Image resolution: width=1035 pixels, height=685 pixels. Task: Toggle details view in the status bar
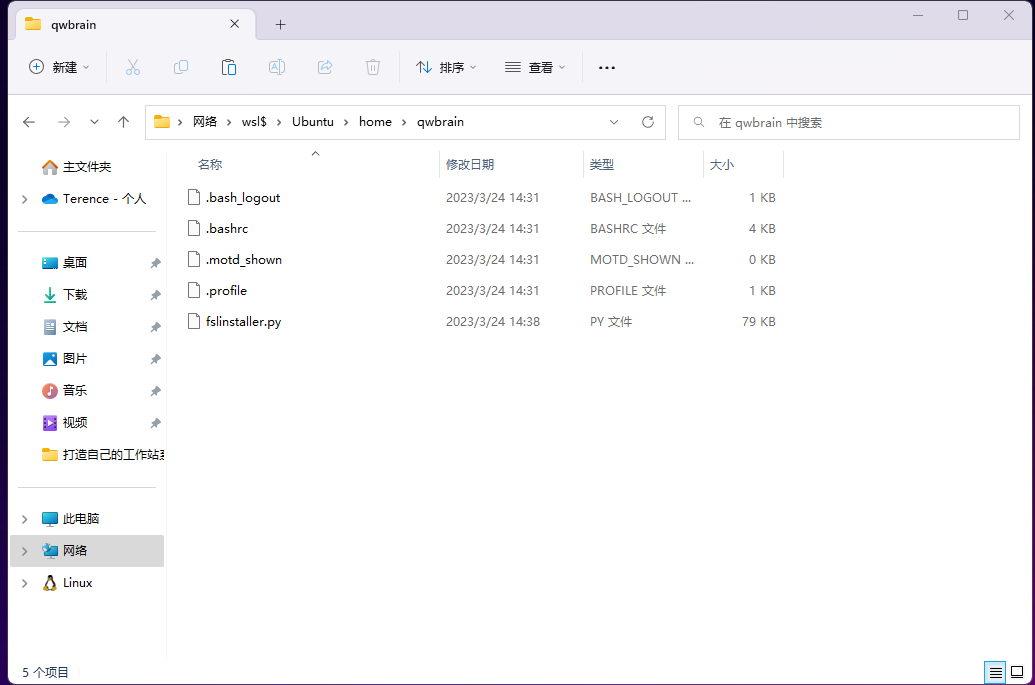995,672
